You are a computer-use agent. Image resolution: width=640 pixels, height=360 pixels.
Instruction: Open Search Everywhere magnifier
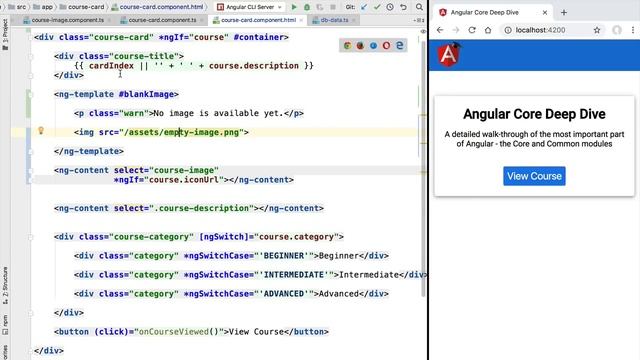[419, 7]
